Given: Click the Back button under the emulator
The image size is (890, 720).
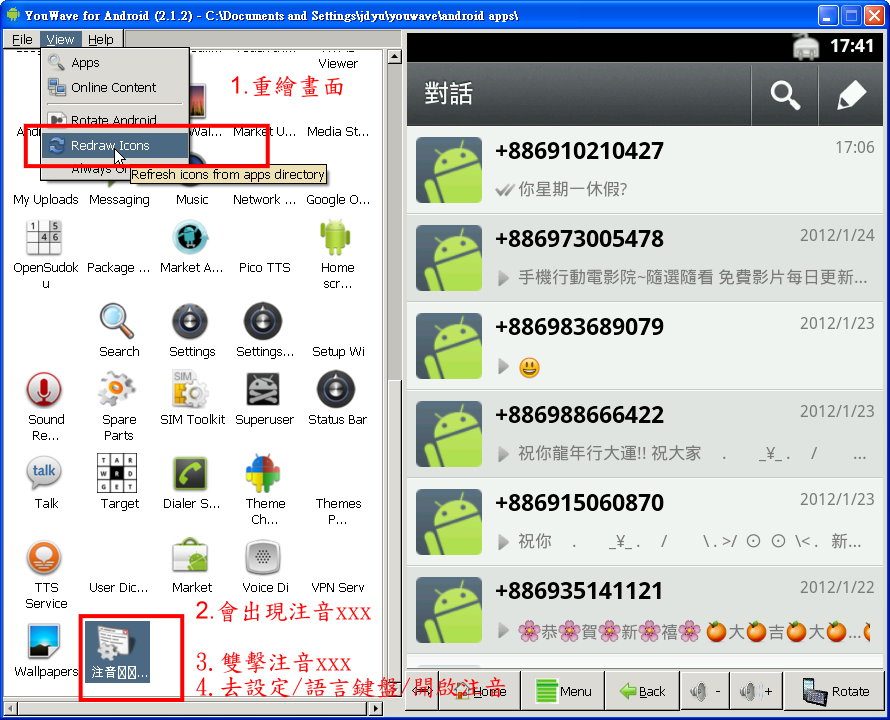Looking at the screenshot, I should pos(642,691).
